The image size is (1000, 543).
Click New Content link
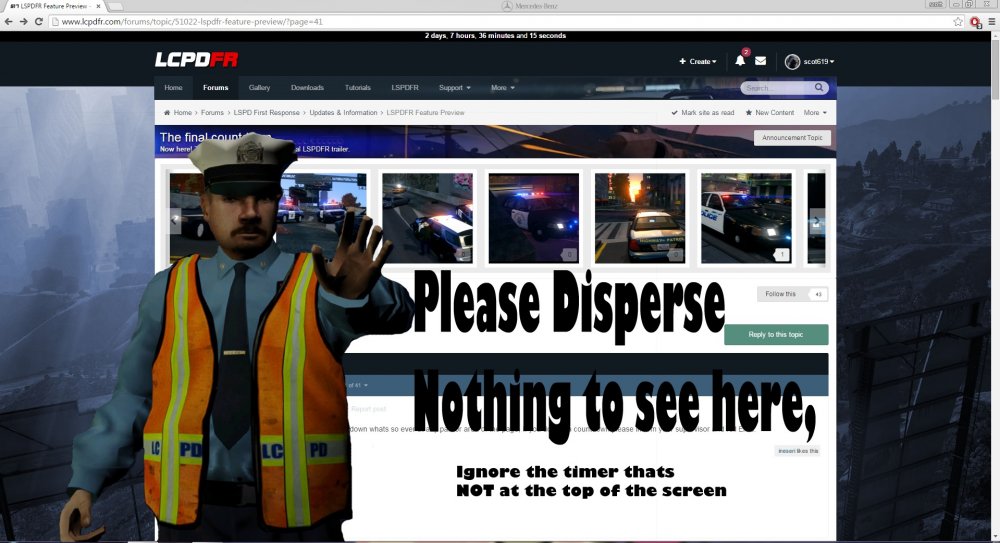(770, 112)
